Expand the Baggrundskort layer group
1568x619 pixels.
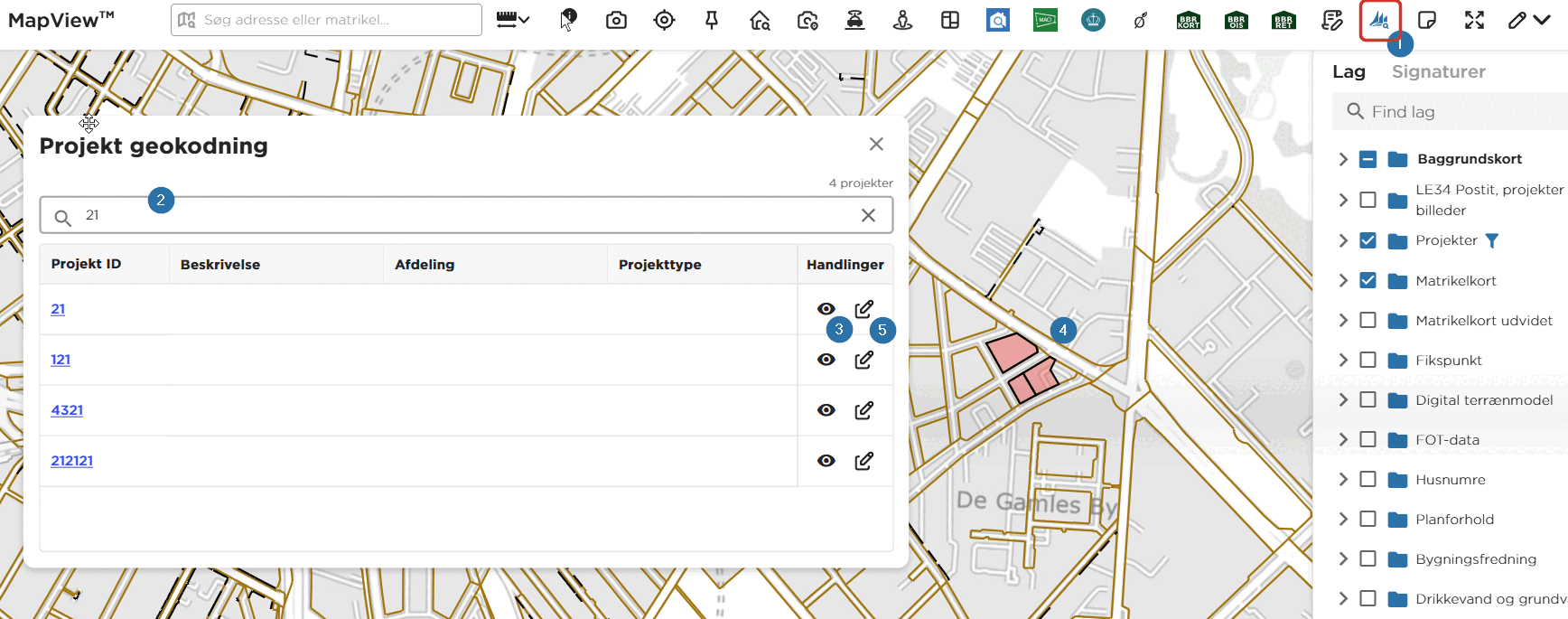click(1343, 159)
